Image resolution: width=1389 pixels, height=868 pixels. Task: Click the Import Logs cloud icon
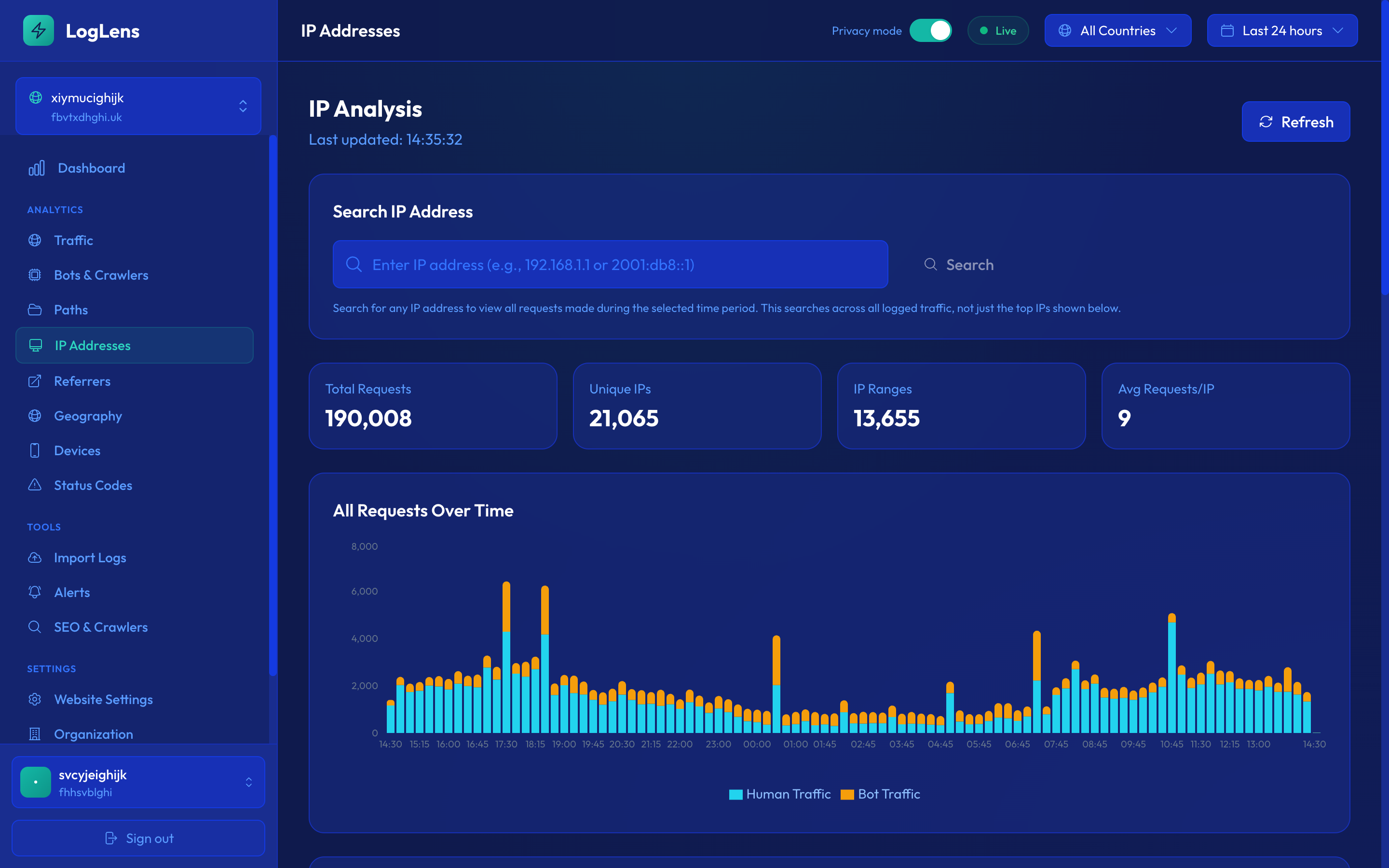(x=34, y=557)
